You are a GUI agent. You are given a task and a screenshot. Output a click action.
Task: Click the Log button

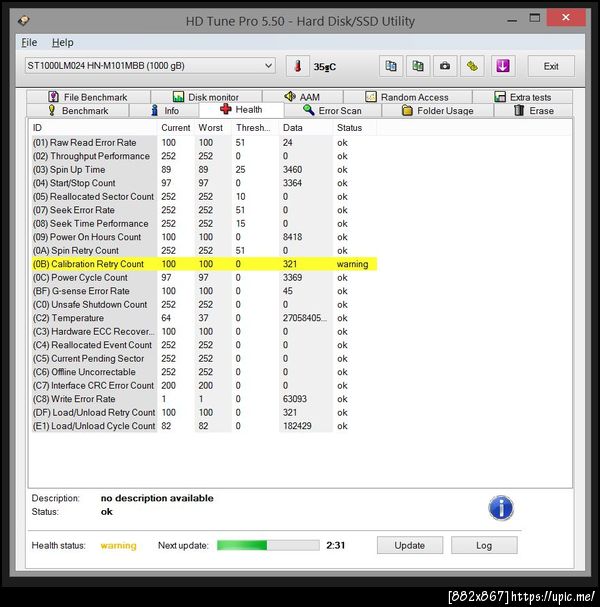pos(484,545)
